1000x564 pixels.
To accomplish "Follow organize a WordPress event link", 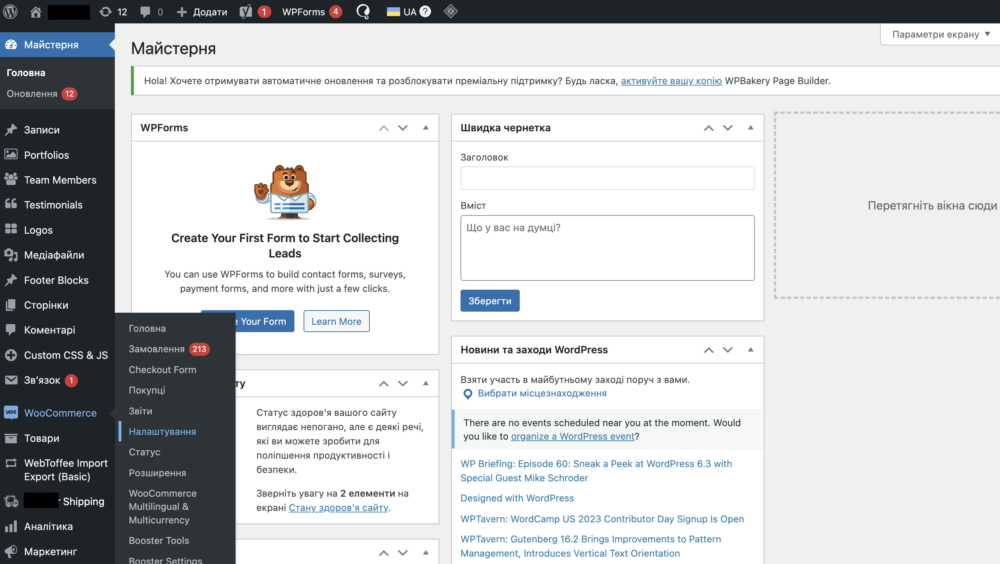I will (573, 436).
